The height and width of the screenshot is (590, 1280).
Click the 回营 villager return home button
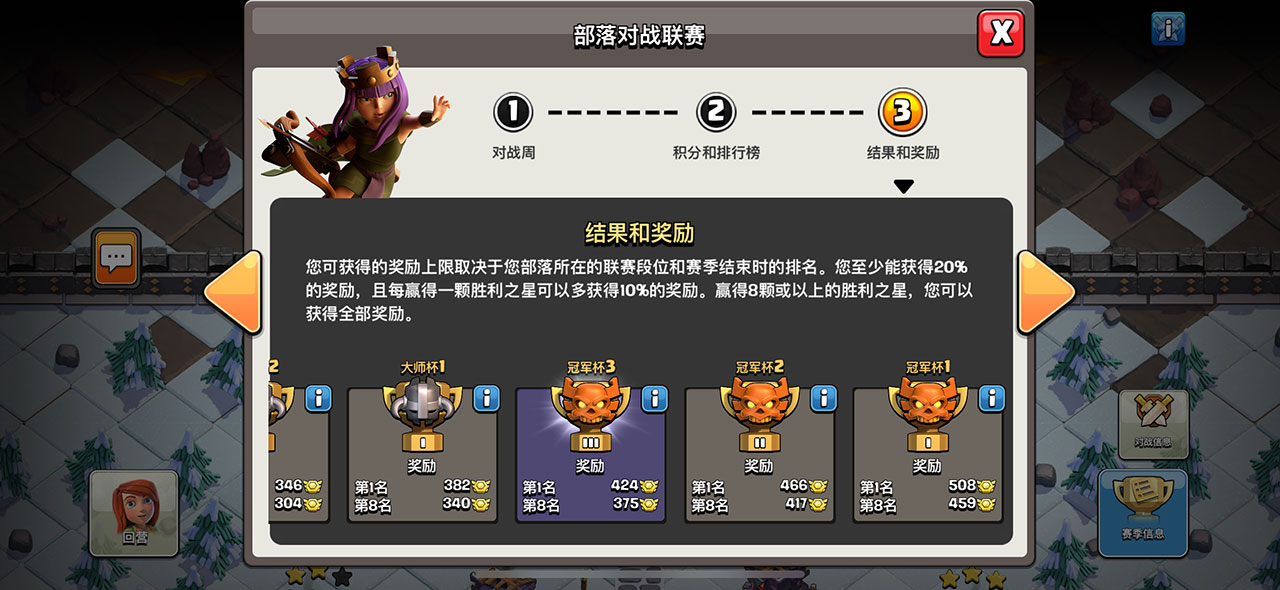tap(134, 513)
